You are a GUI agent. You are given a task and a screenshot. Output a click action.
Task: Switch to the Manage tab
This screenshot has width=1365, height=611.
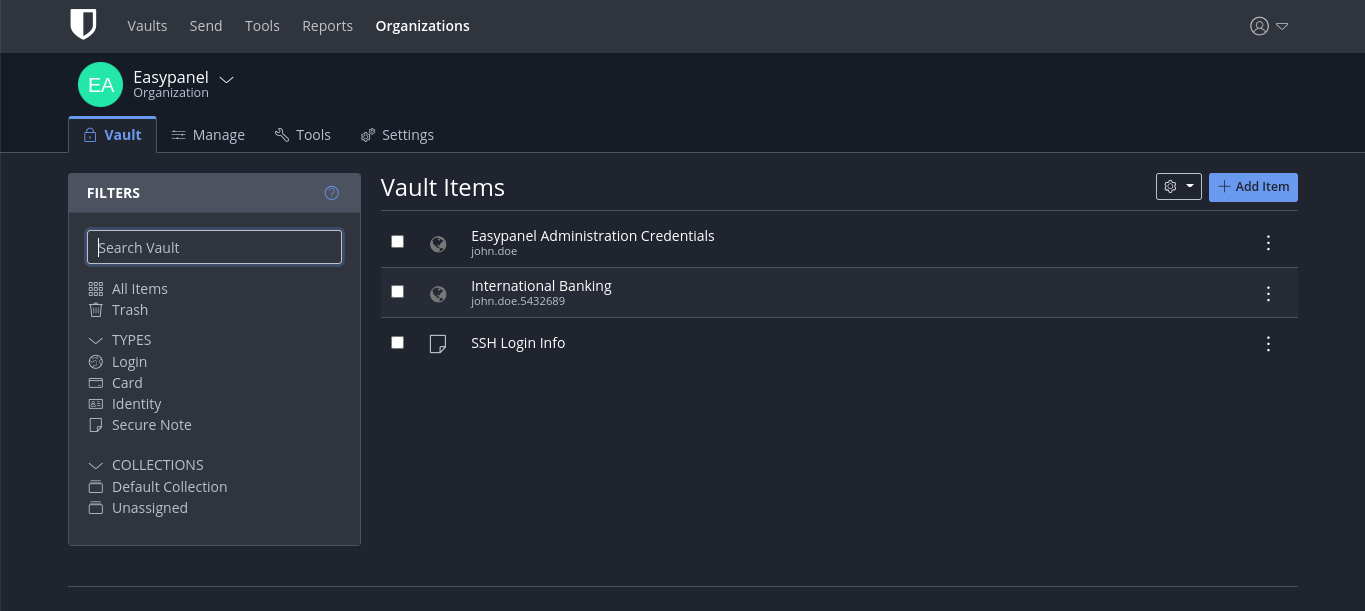pos(208,135)
